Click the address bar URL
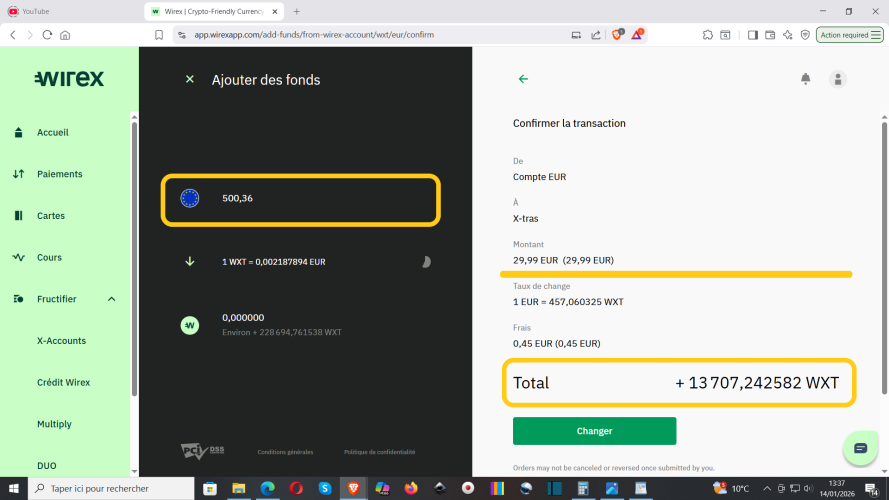889x500 pixels. pyautogui.click(x=314, y=35)
